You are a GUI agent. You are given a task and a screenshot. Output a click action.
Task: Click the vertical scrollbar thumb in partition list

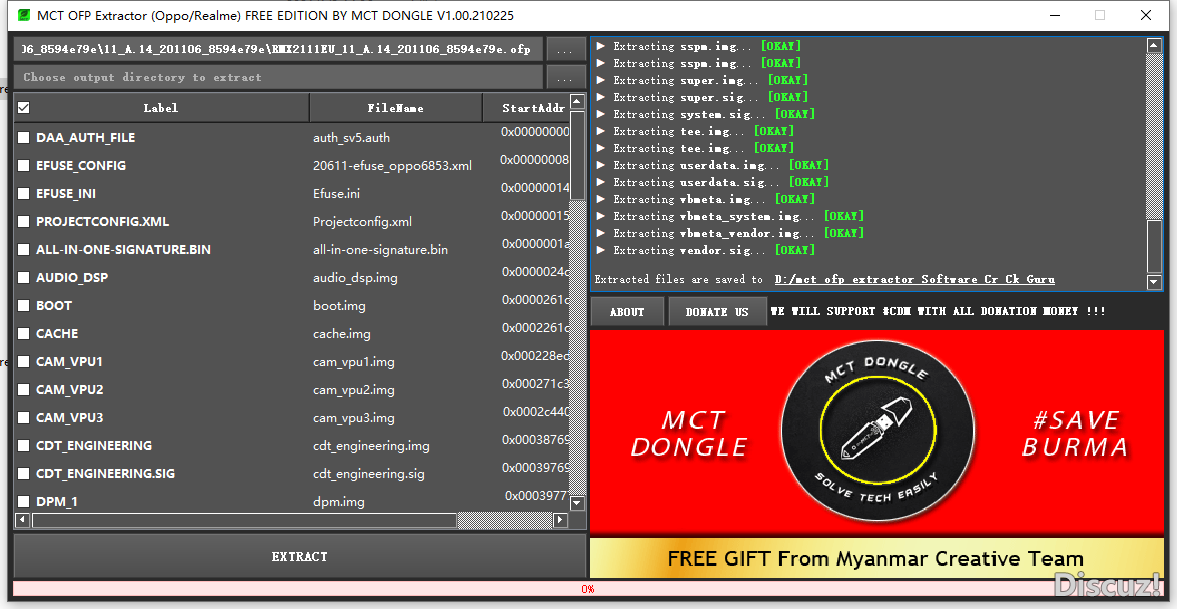577,155
